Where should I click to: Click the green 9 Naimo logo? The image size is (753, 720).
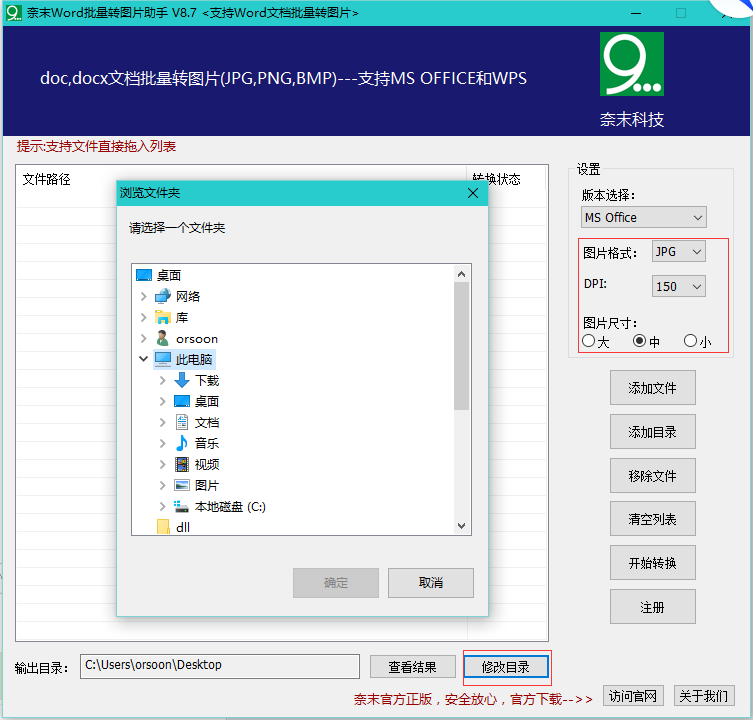point(632,64)
